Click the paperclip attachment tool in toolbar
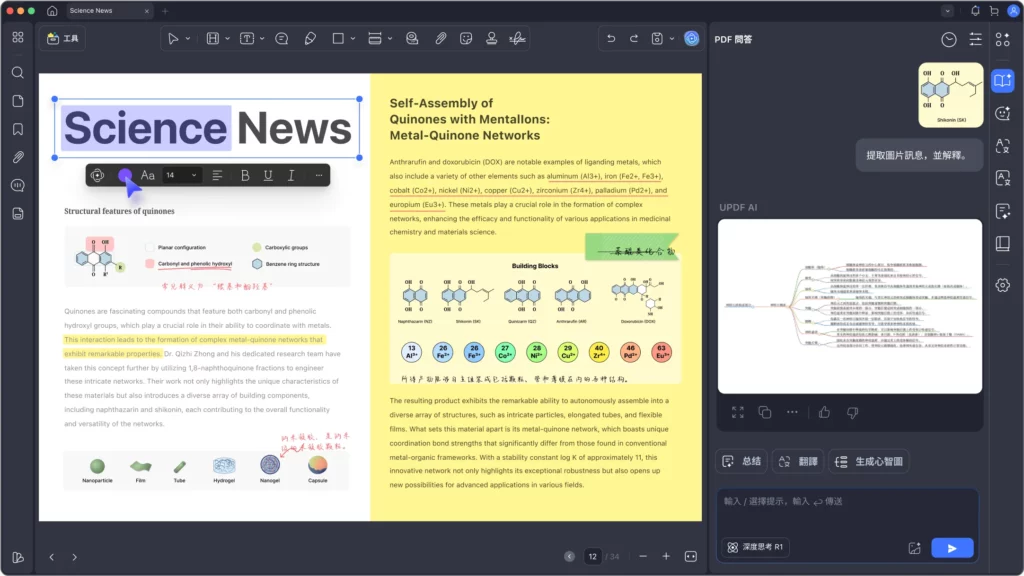This screenshot has width=1024, height=576. 440,38
